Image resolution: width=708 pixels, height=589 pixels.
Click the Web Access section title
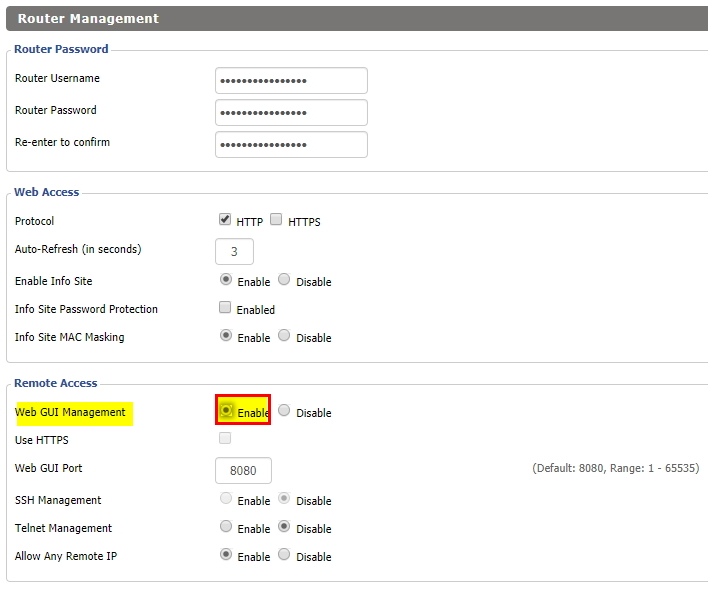tap(47, 192)
